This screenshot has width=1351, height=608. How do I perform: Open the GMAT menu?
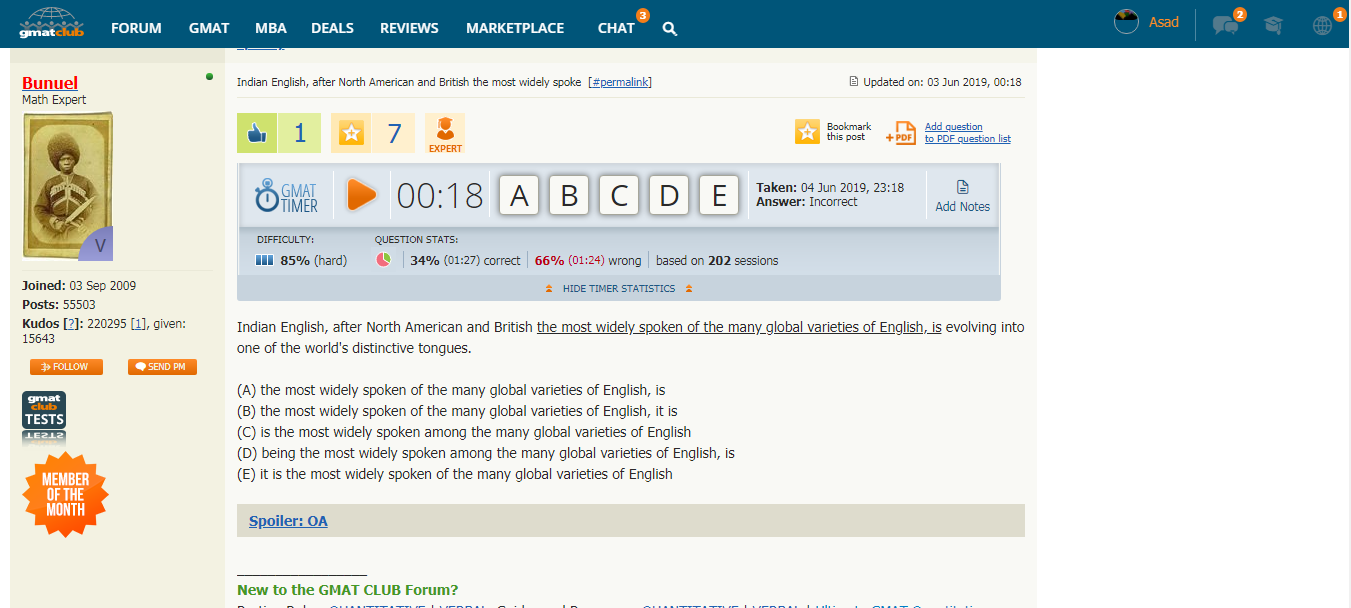pyautogui.click(x=209, y=28)
